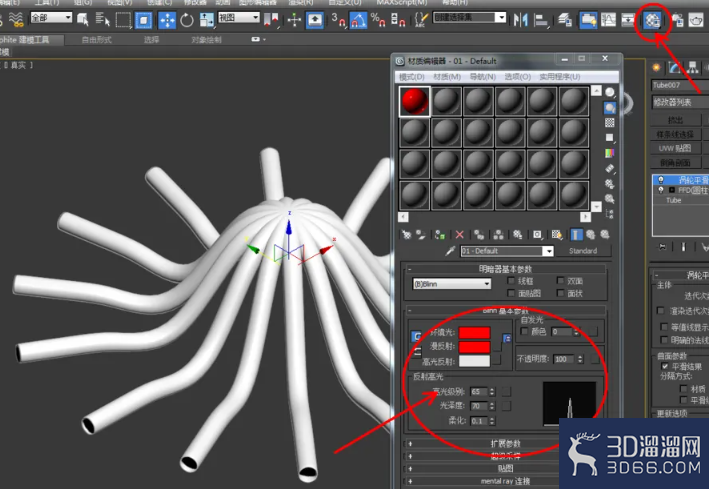709x489 pixels.
Task: Enable the 面贴图 (Face Map) checkbox
Action: point(511,293)
